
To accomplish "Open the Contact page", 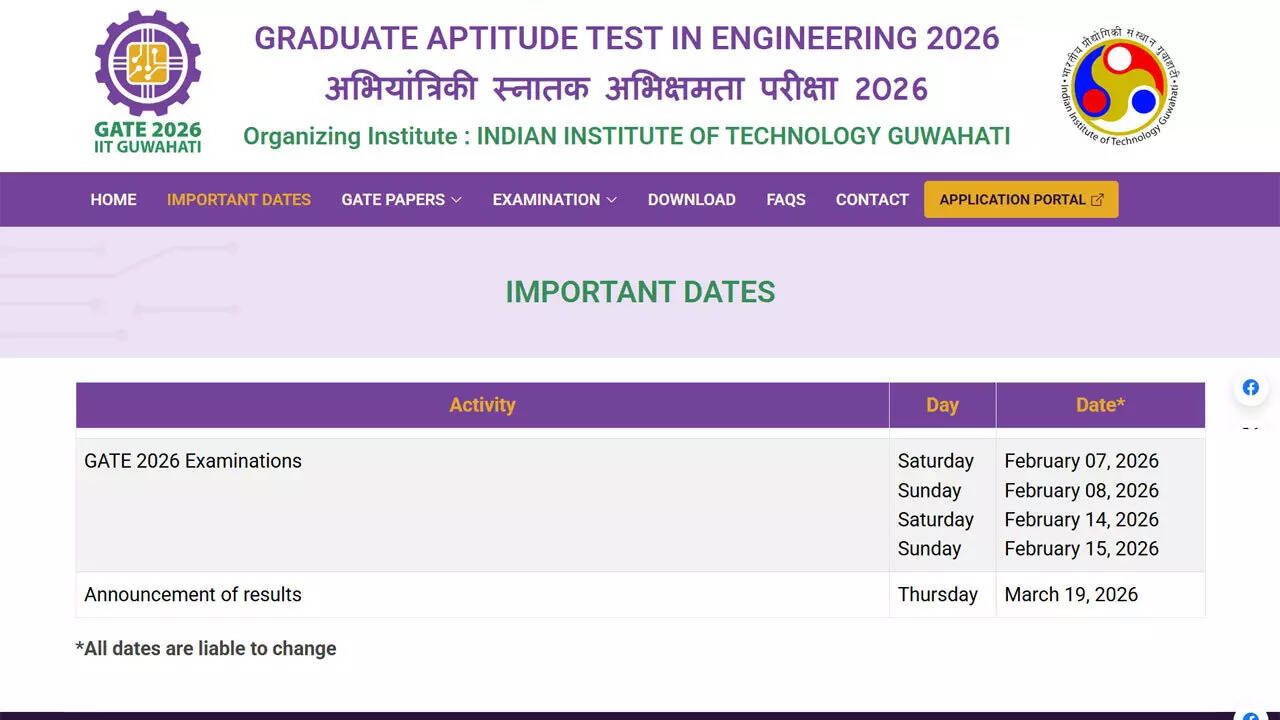I will pos(872,200).
